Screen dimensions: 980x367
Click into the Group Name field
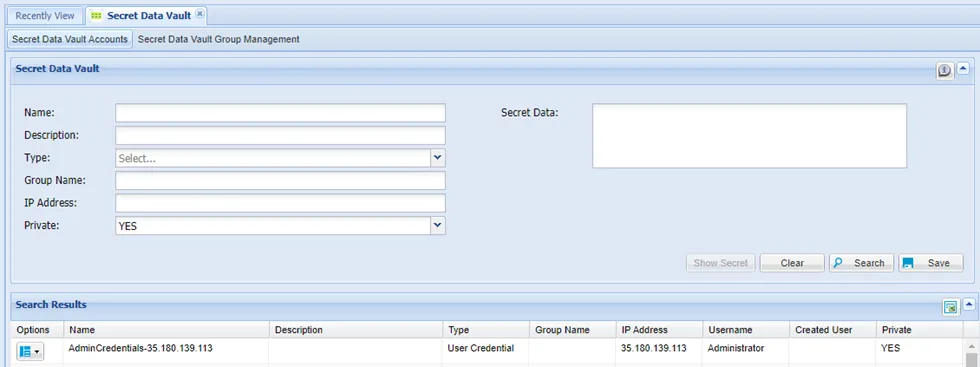click(280, 181)
